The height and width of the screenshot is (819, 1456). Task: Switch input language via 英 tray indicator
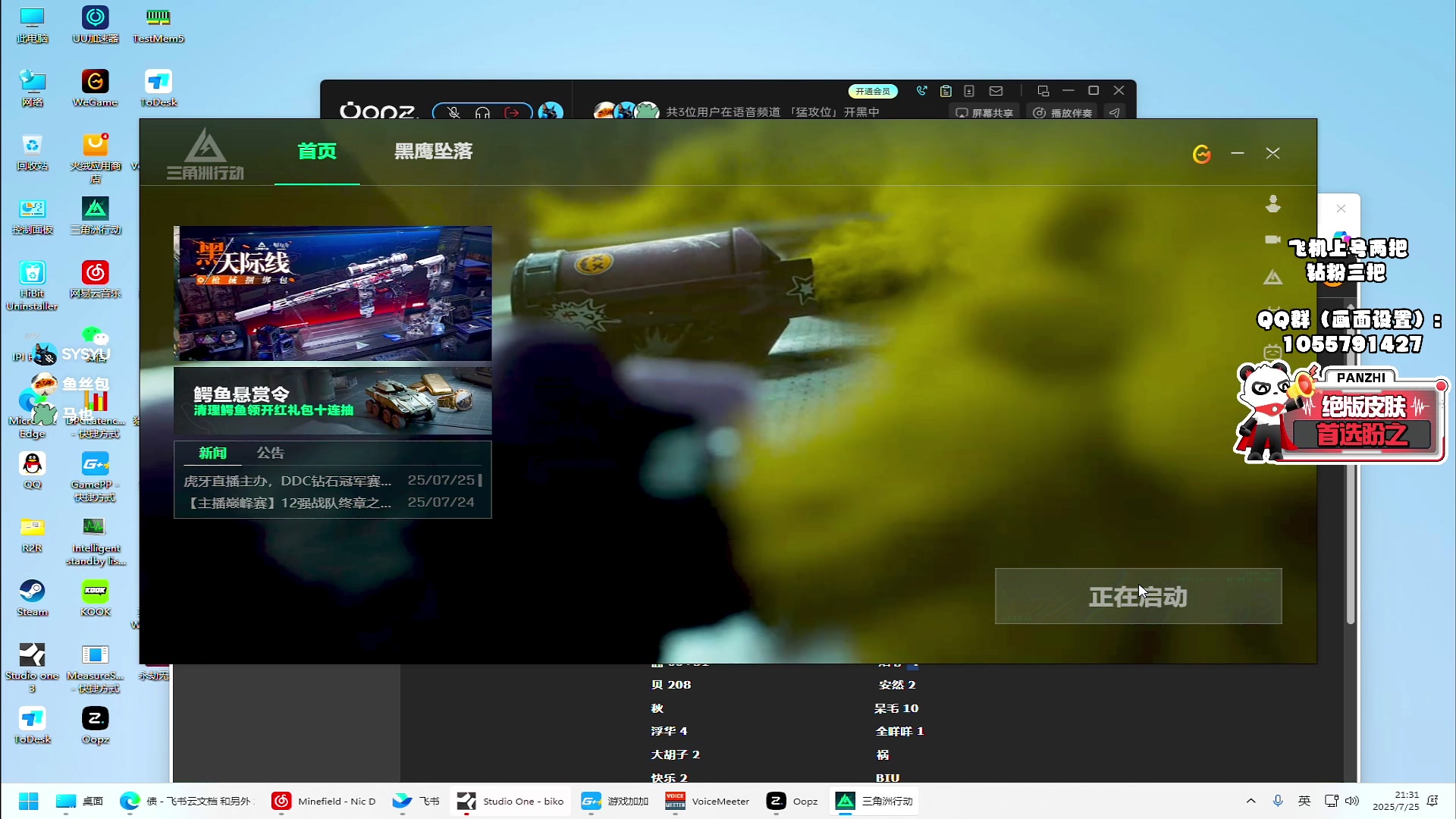pyautogui.click(x=1304, y=801)
